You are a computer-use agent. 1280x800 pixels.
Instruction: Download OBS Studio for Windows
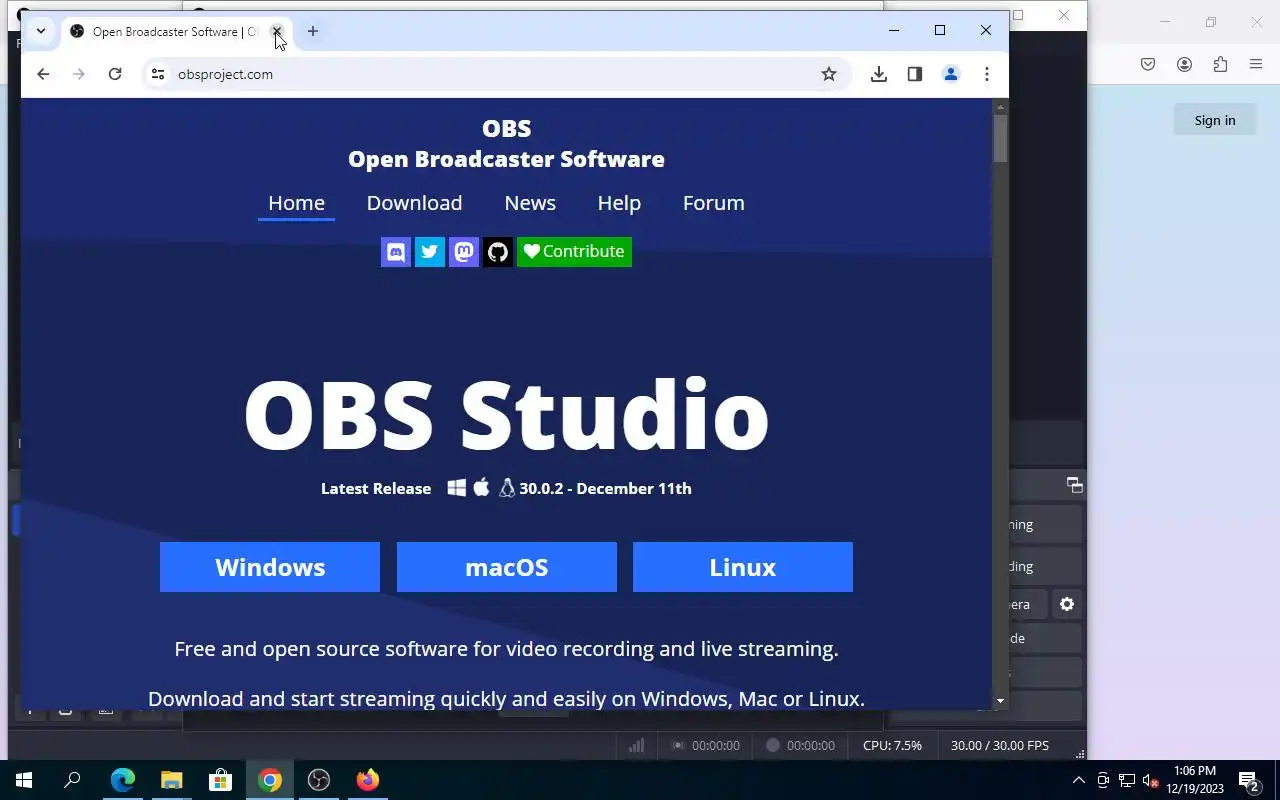[x=270, y=567]
